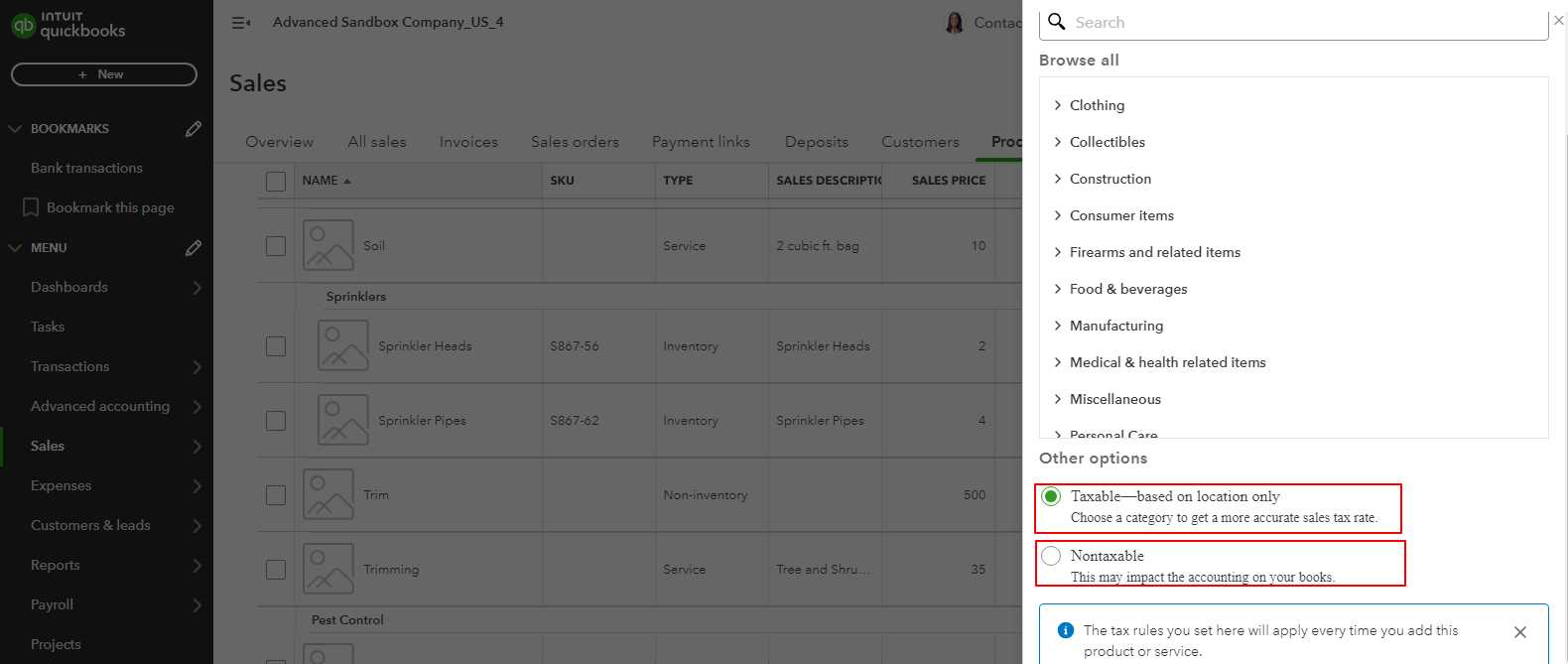
Task: Click the Sprinkler Heads image placeholder
Action: 343,345
